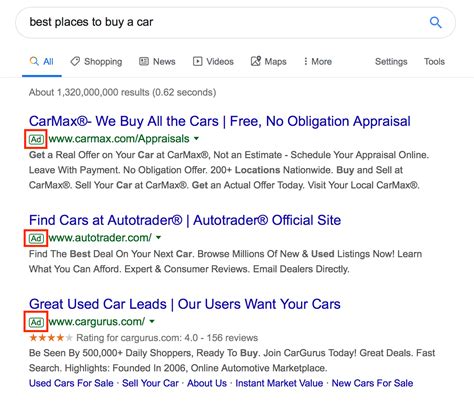This screenshot has width=474, height=403.
Task: Open the New Cars For Sale sitelink
Action: tap(372, 383)
